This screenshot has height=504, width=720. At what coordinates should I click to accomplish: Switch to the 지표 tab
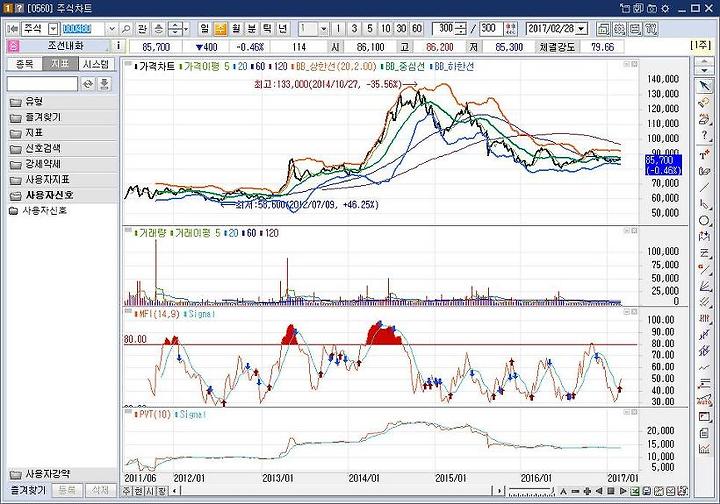point(60,64)
